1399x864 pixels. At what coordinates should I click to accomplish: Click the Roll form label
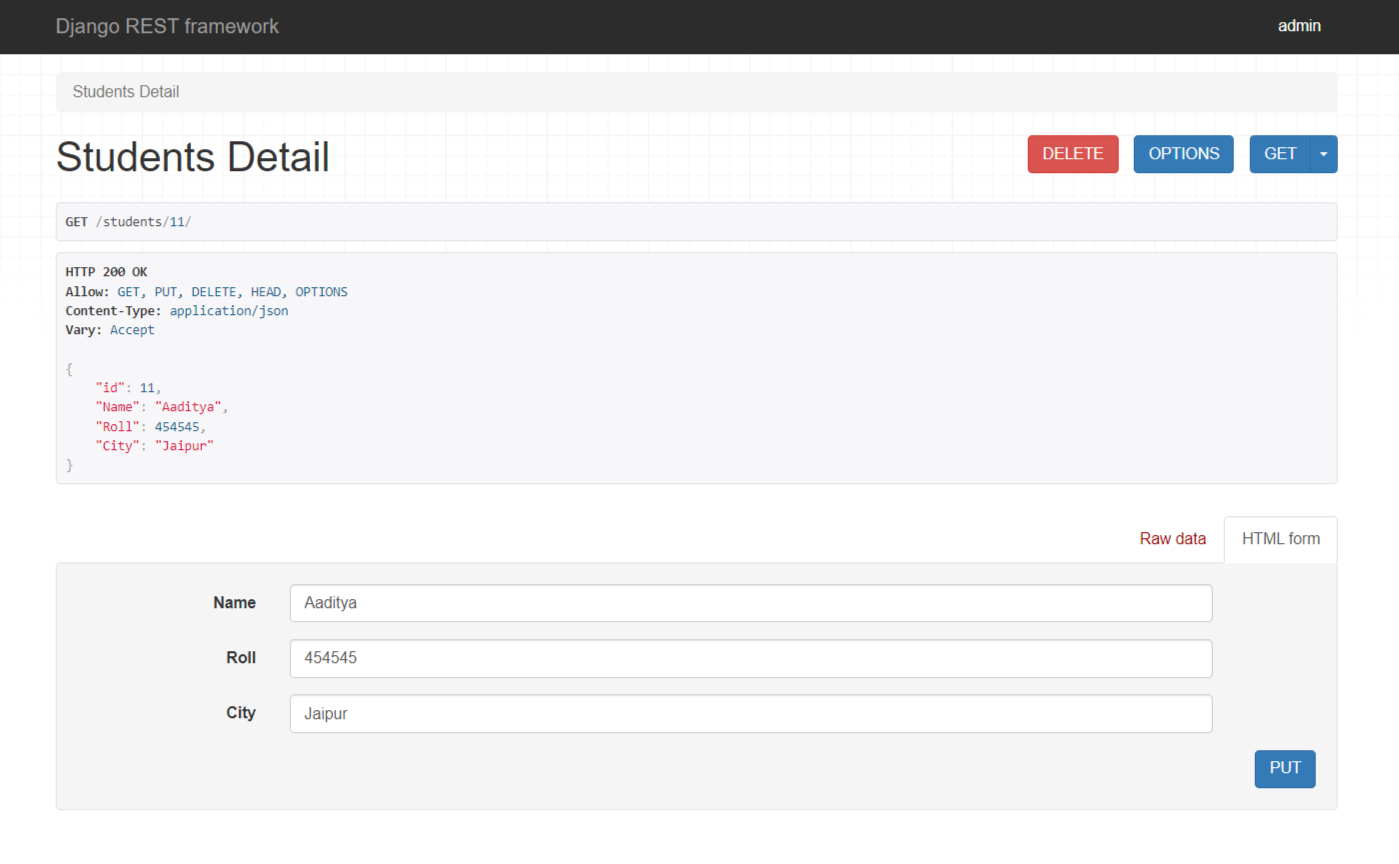[x=240, y=658]
